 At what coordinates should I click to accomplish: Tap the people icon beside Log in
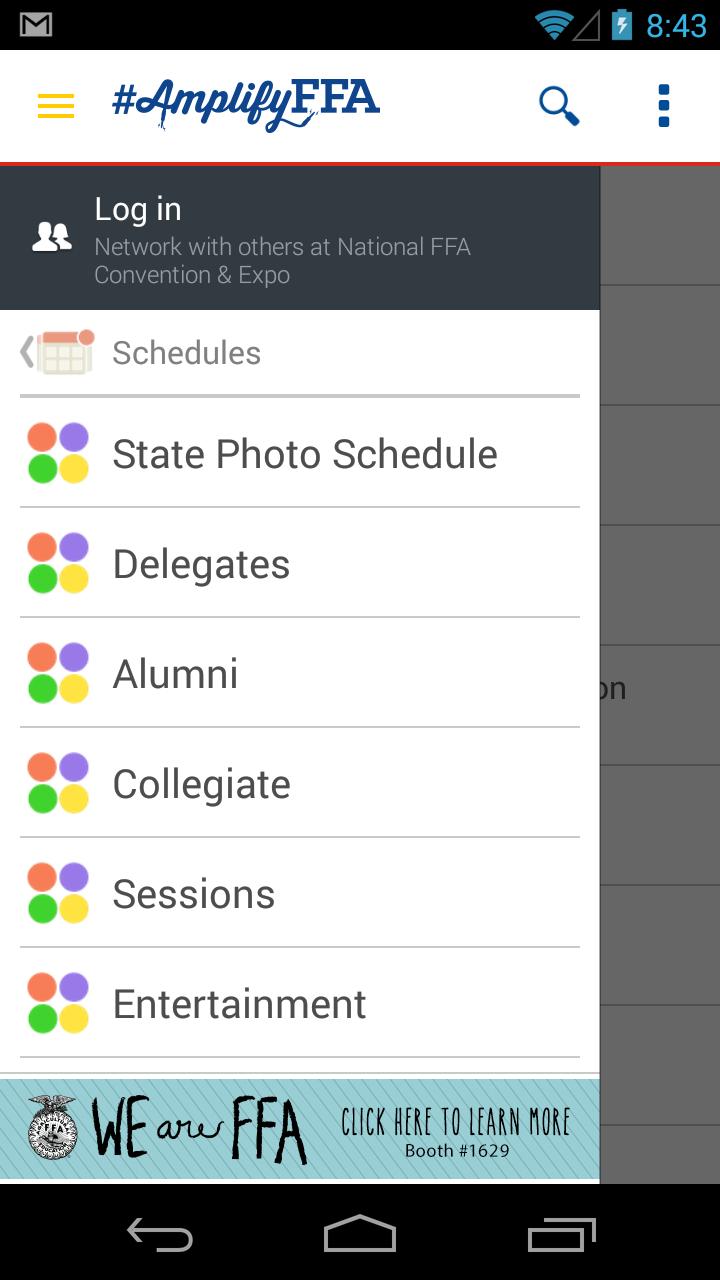[x=52, y=237]
